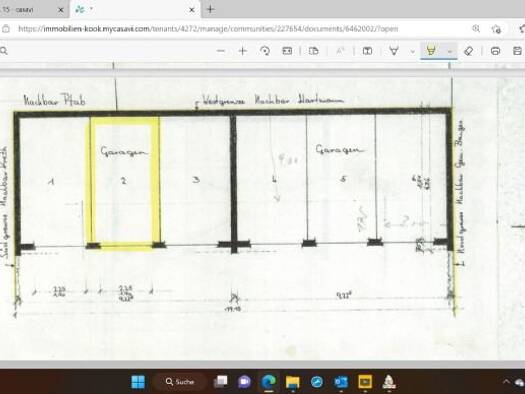Expand the Highlight color options arrow
Image resolution: width=525 pixels, height=394 pixels.
pyautogui.click(x=450, y=51)
